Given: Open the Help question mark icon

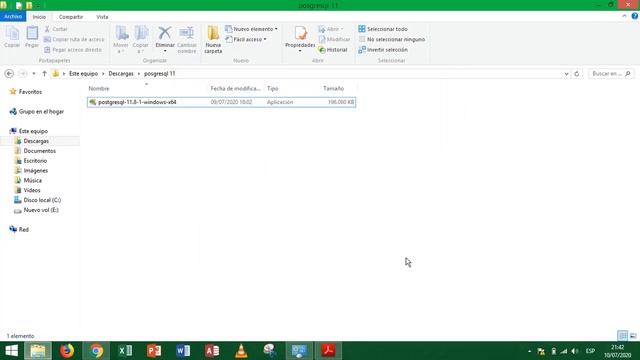Looking at the screenshot, I should pyautogui.click(x=635, y=16).
